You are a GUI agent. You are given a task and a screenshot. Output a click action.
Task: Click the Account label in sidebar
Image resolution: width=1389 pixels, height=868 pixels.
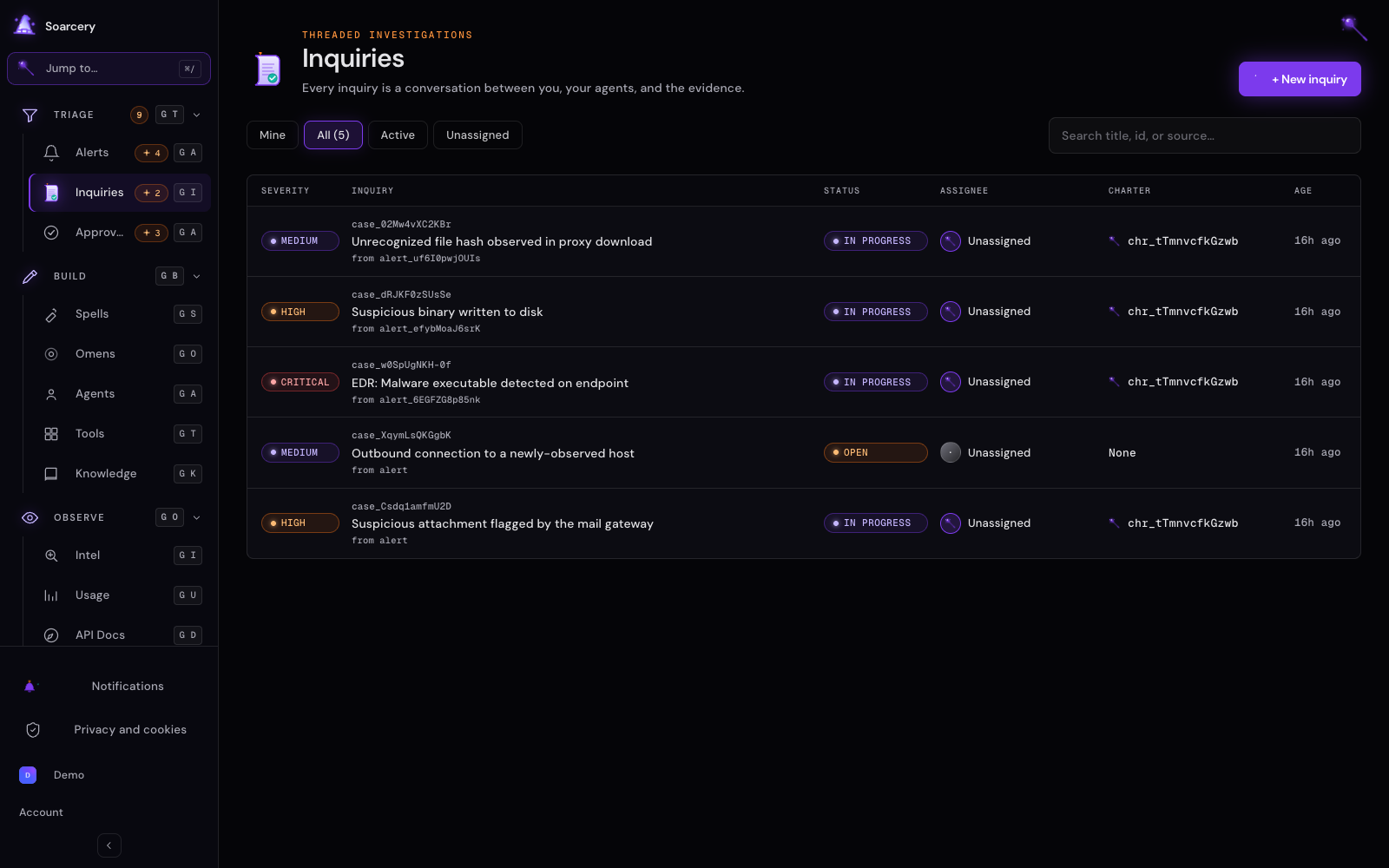point(41,812)
